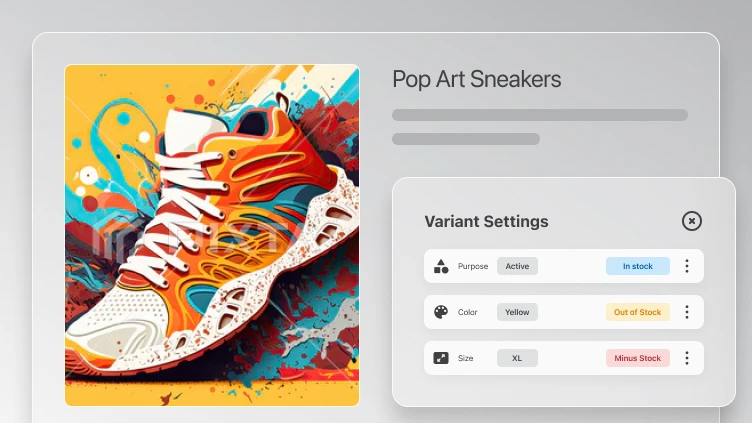Click the Size expand-arrows icon
The width and height of the screenshot is (752, 423).
pos(441,358)
